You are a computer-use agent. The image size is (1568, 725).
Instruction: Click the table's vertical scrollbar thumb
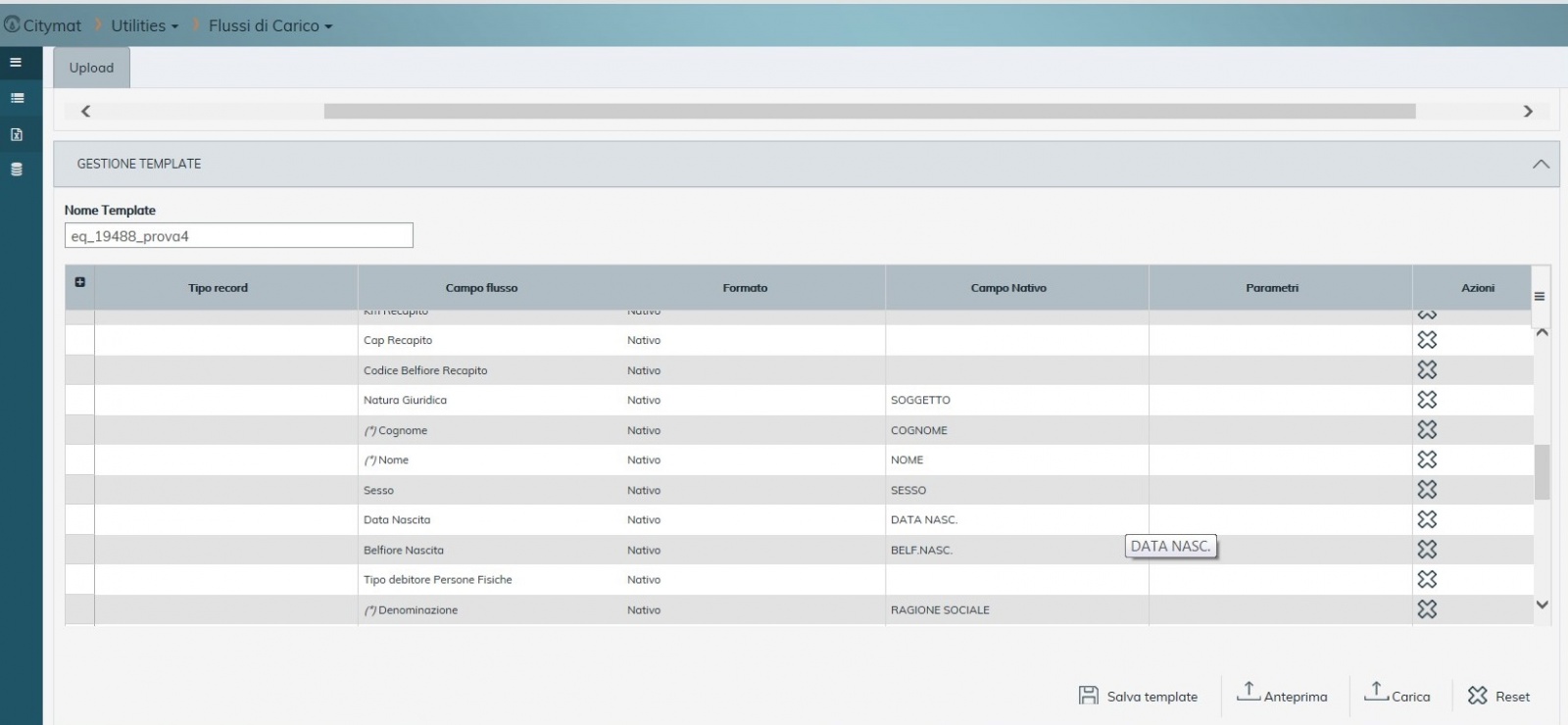point(1542,472)
